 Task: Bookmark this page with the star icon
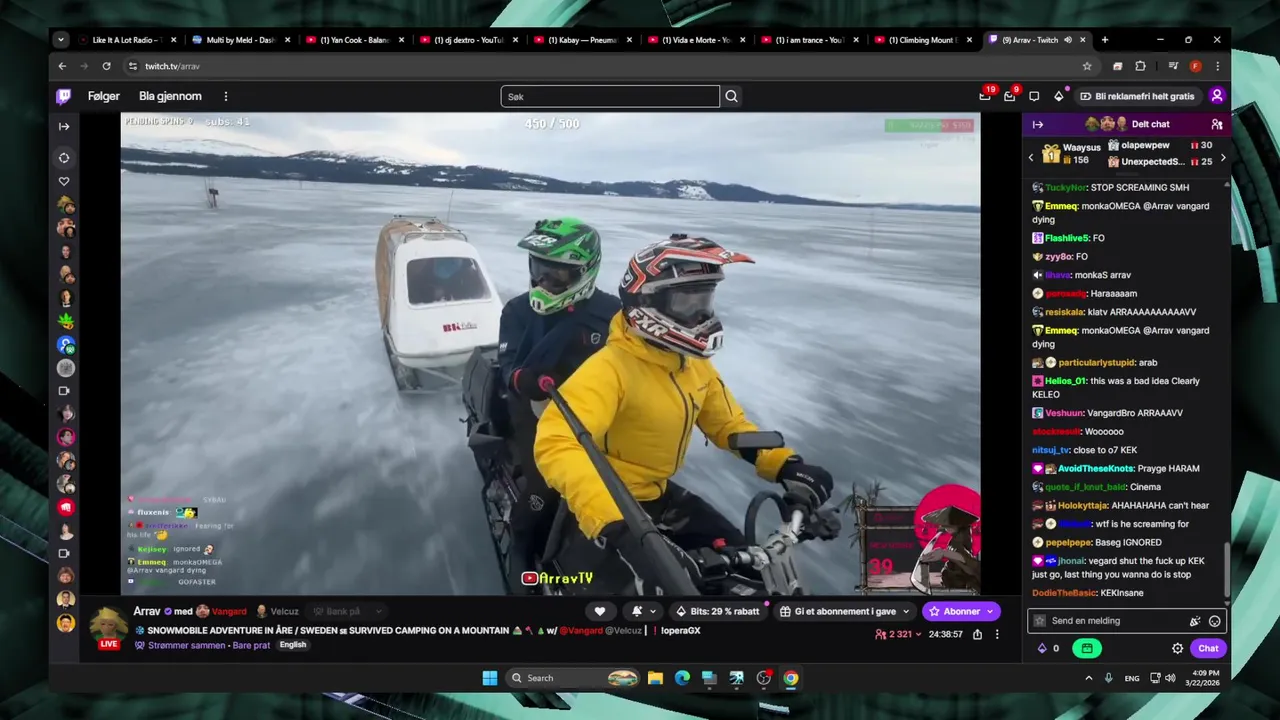tap(1087, 66)
